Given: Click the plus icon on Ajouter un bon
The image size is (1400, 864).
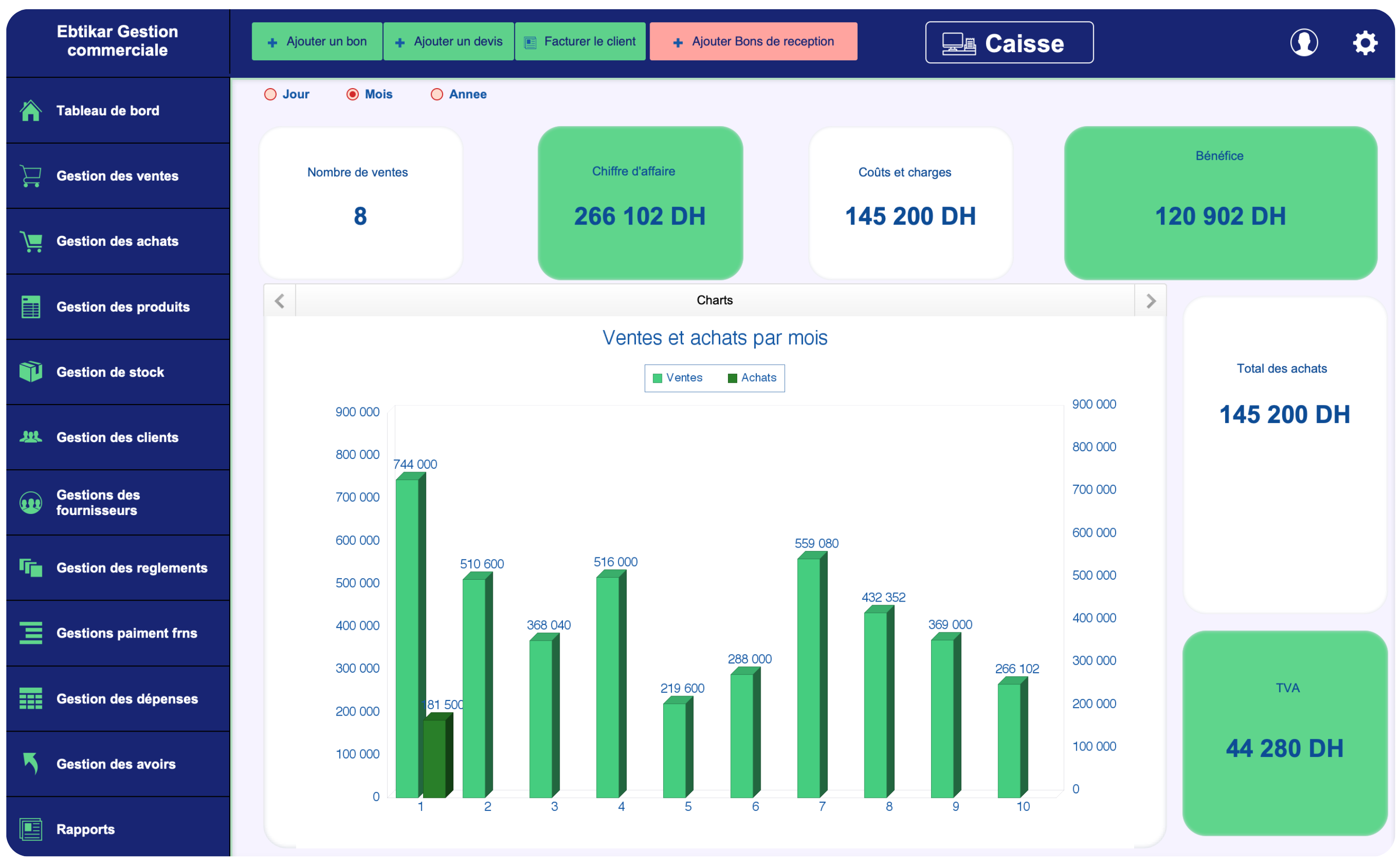Looking at the screenshot, I should click(273, 42).
